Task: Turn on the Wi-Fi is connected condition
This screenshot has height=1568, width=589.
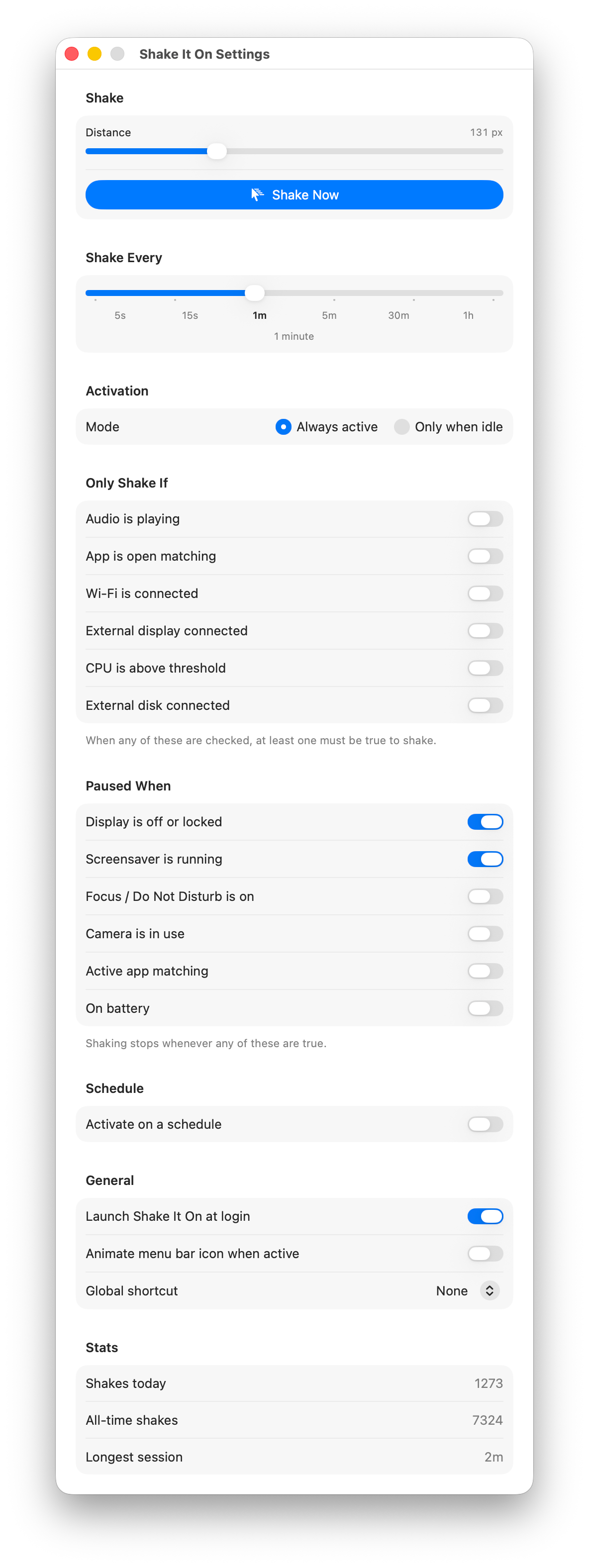Action: 485,593
